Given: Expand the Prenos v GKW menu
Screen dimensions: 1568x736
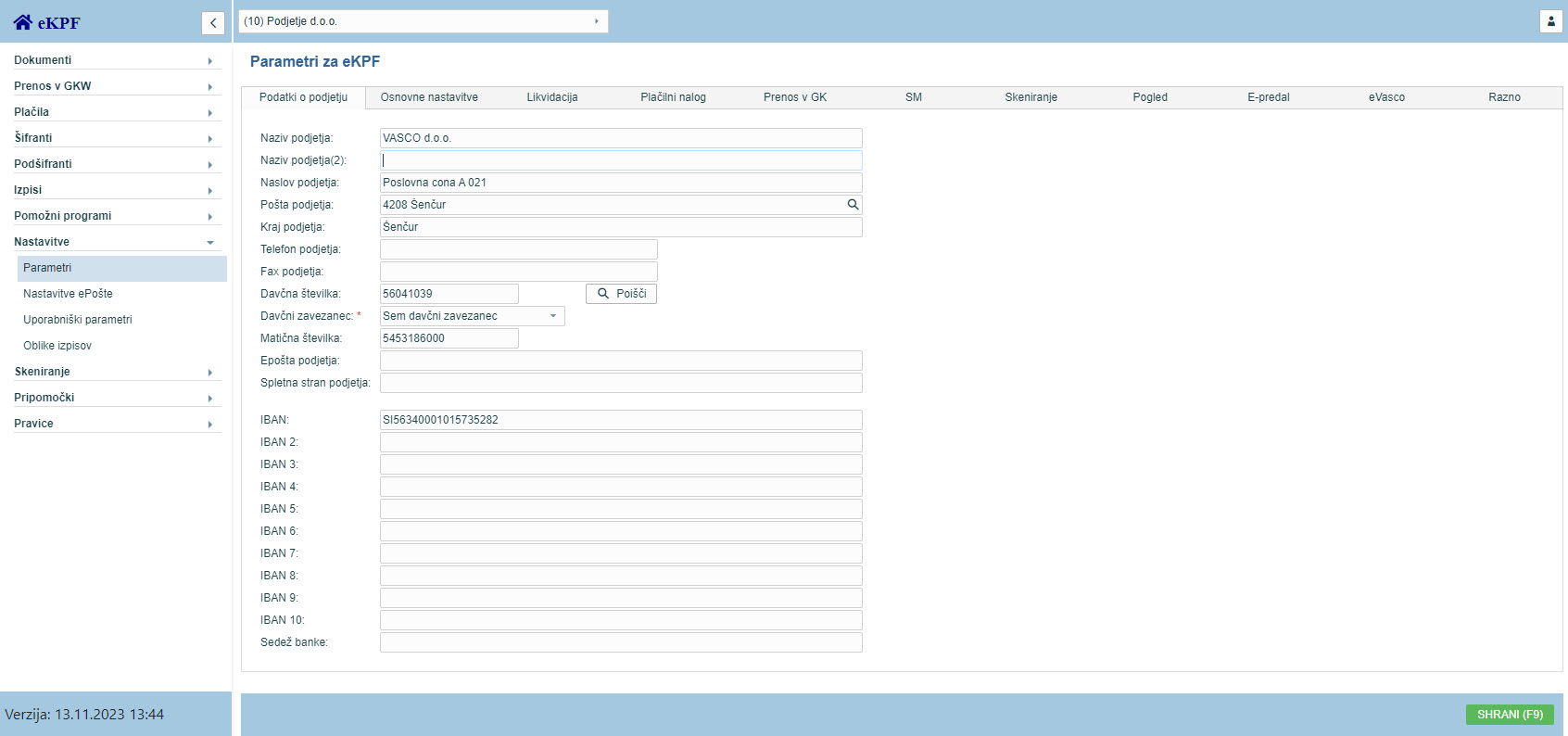Looking at the screenshot, I should (x=118, y=86).
